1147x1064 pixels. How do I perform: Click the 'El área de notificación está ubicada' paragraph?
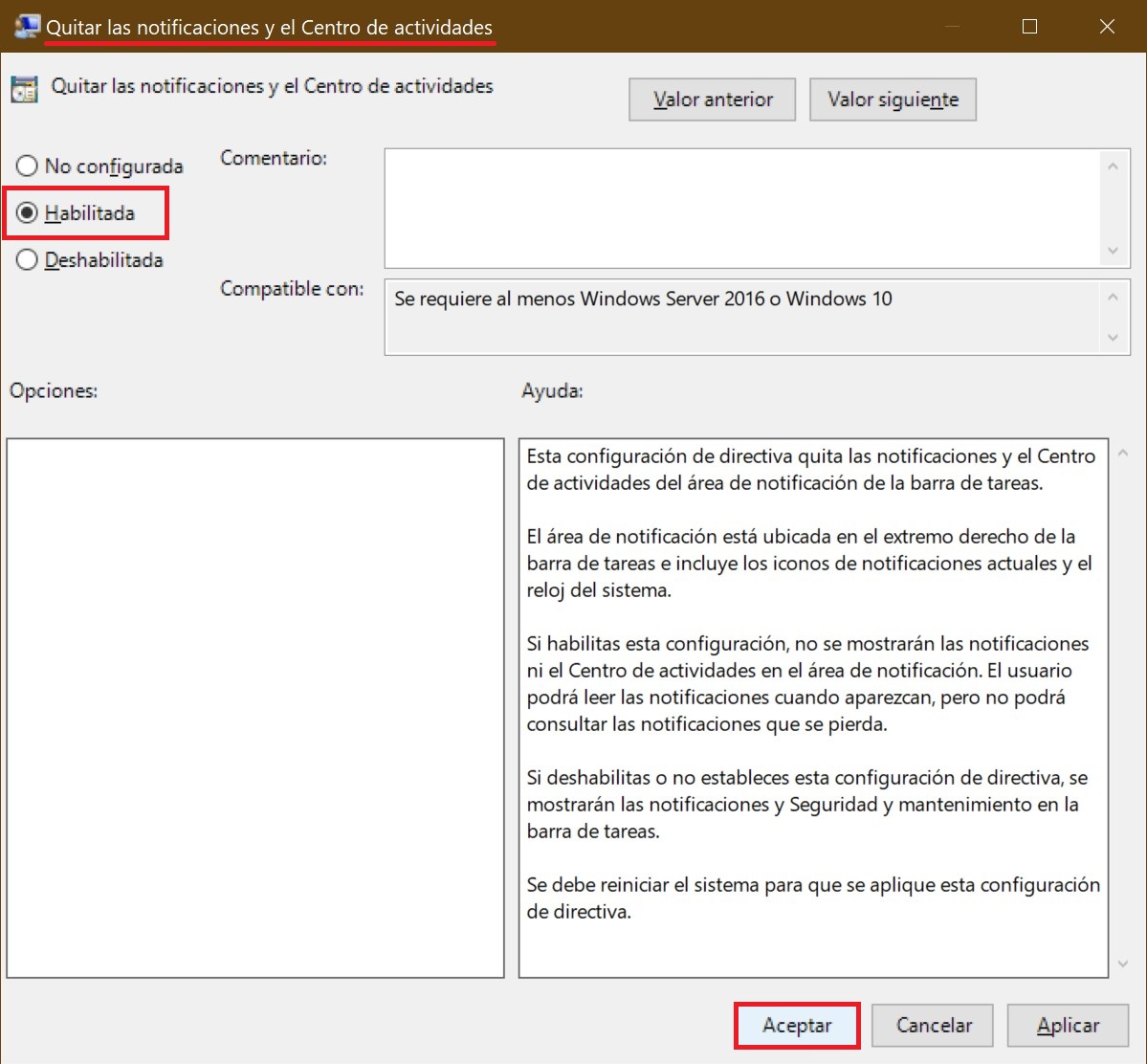tap(809, 563)
